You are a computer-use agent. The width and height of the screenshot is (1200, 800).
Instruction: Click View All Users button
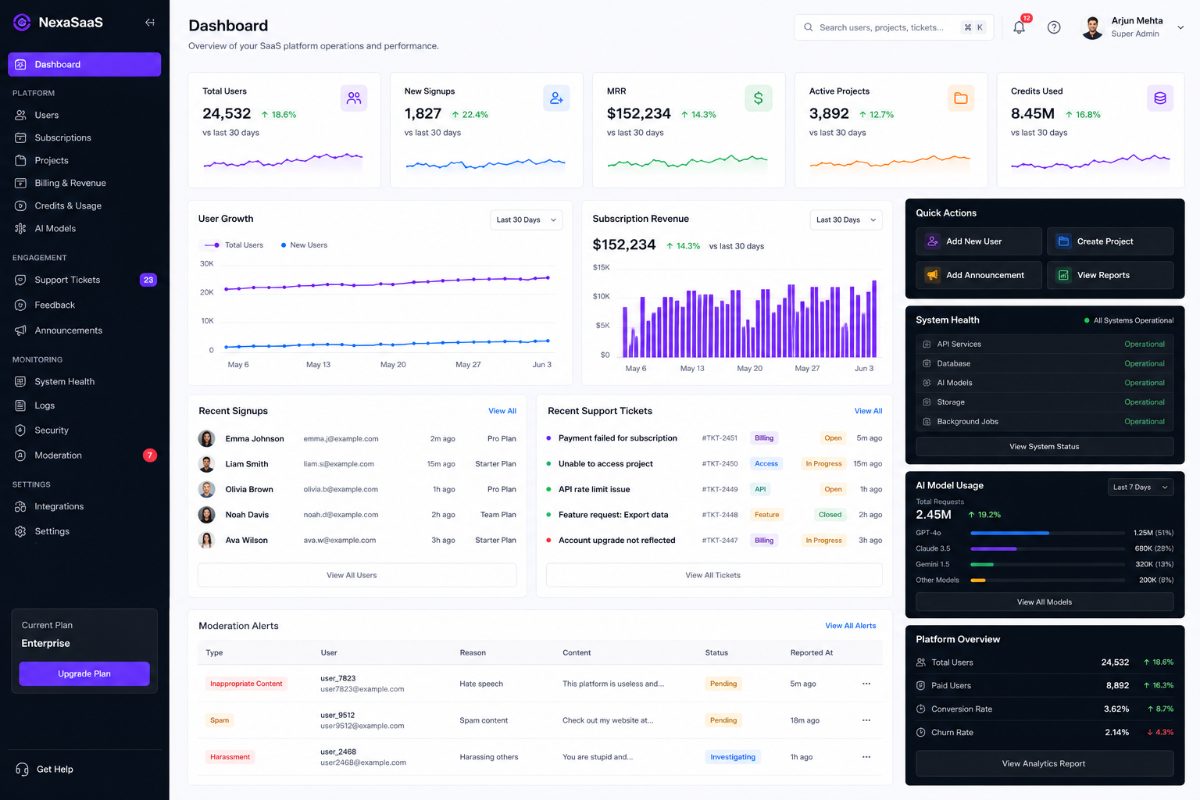(x=357, y=575)
